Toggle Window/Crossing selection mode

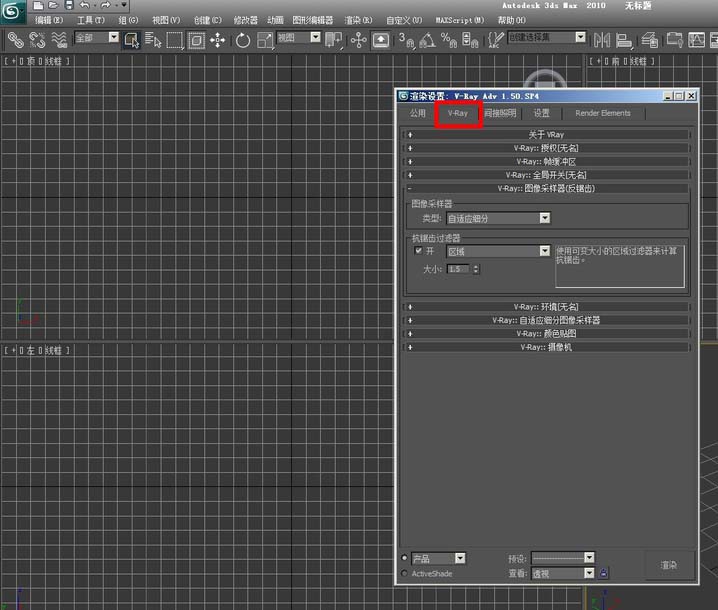click(x=196, y=40)
